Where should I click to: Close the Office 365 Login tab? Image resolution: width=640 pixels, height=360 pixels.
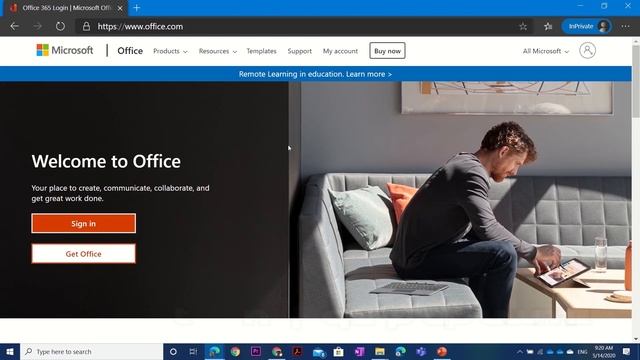pos(120,8)
